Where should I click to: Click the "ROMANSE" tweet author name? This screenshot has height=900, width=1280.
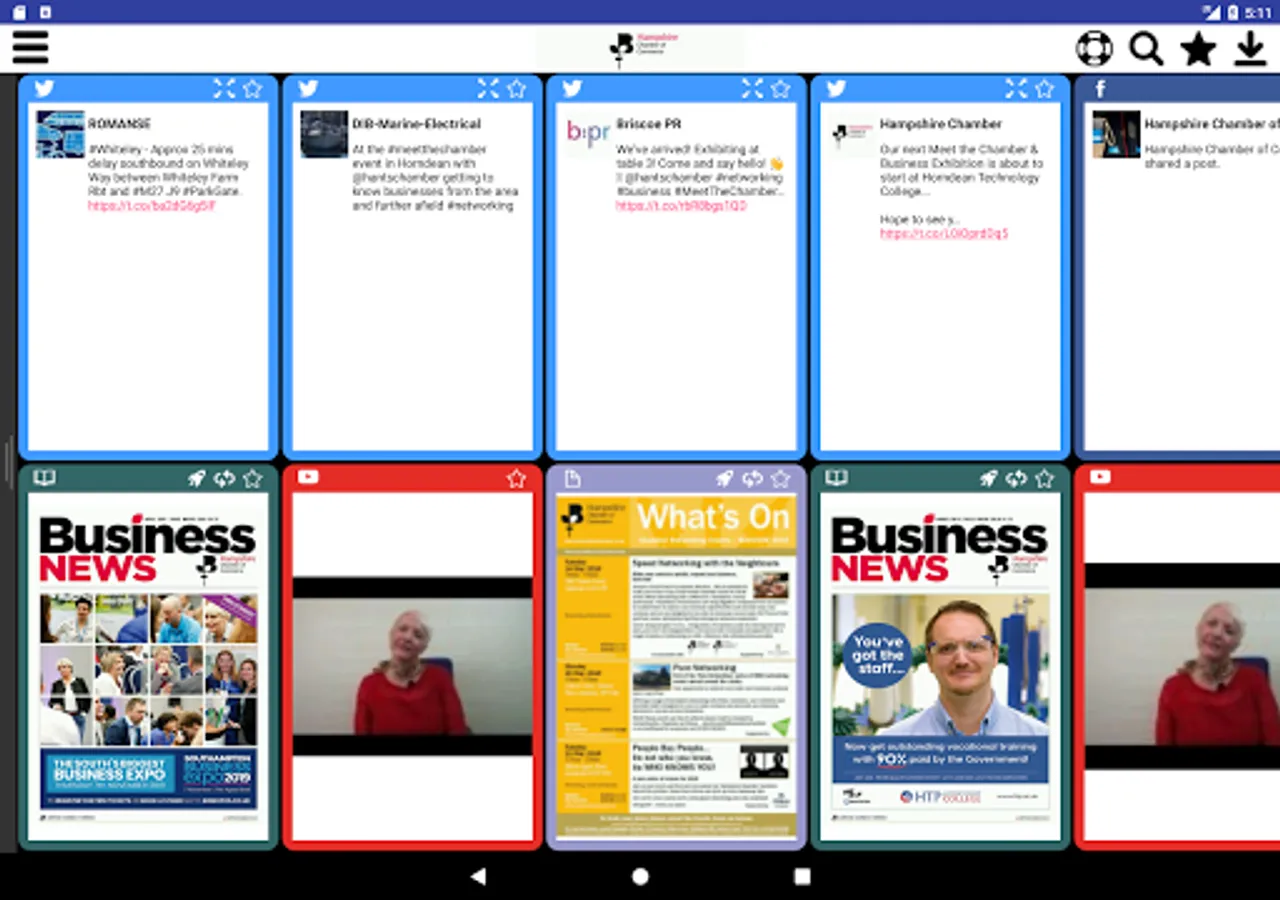coord(119,124)
